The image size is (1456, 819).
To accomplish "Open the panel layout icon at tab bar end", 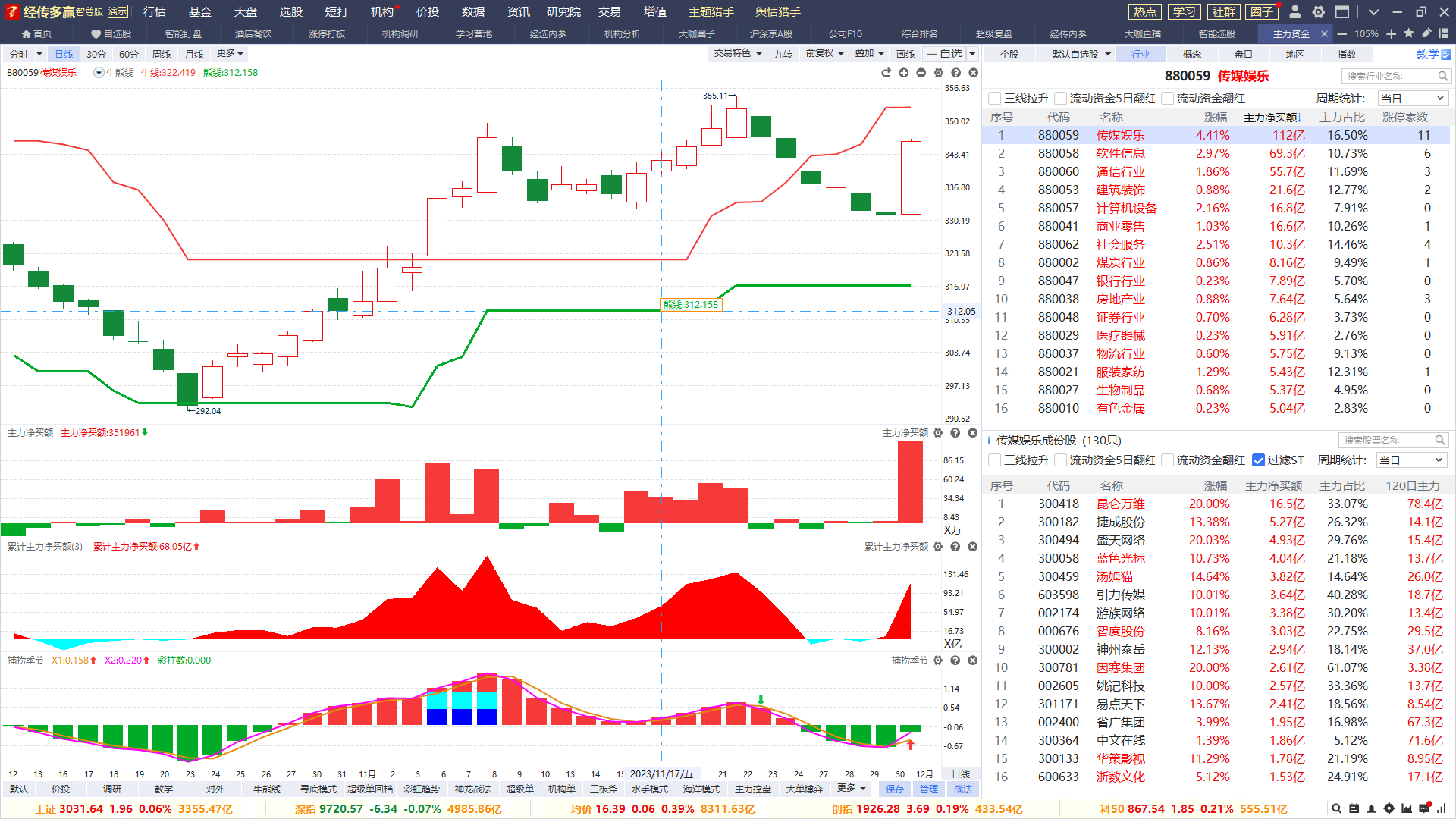I will pyautogui.click(x=1444, y=33).
